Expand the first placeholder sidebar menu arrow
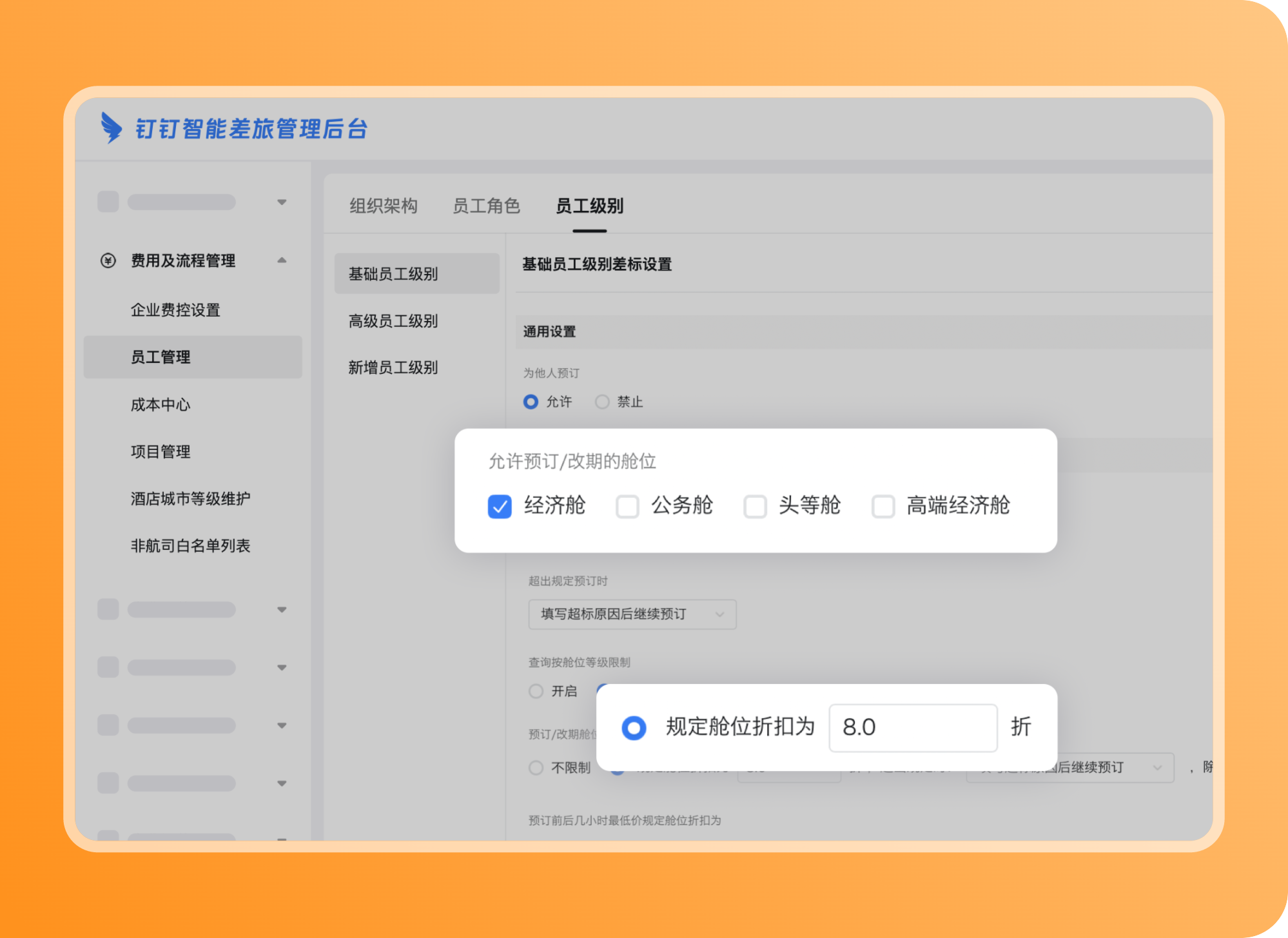The width and height of the screenshot is (1288, 938). point(282,202)
